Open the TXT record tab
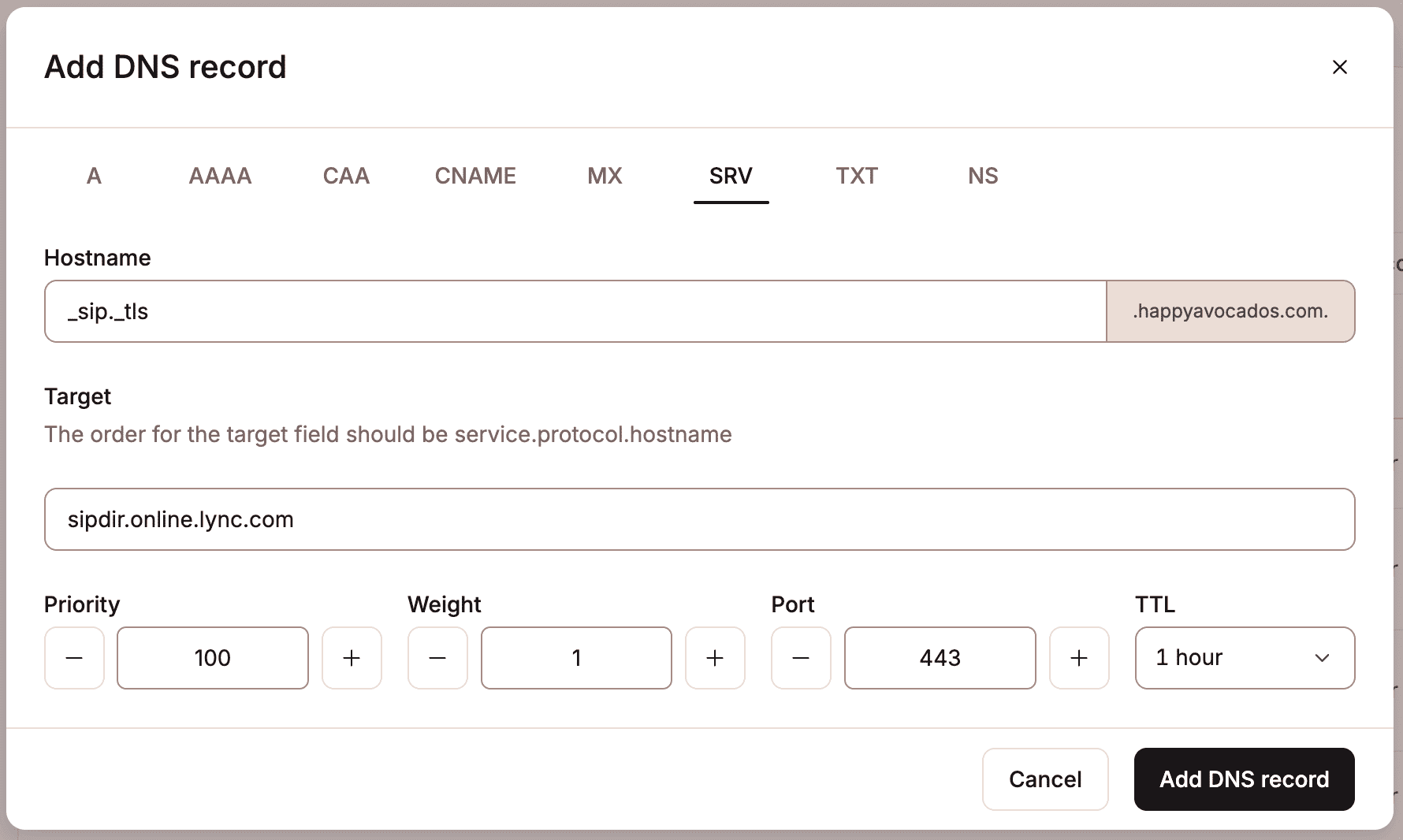Image resolution: width=1403 pixels, height=840 pixels. 857,176
